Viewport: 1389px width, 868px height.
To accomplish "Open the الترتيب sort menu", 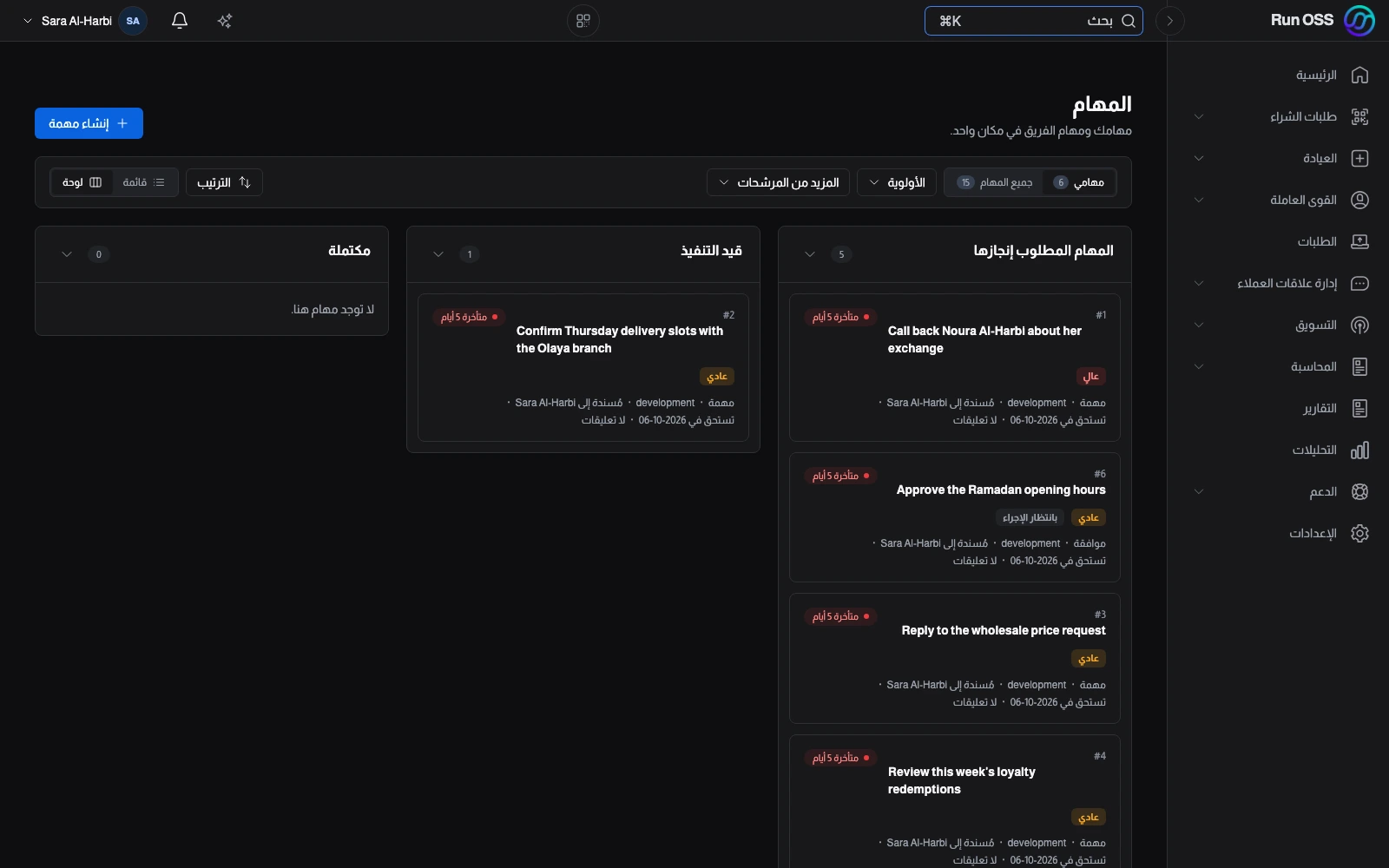I will (x=224, y=182).
